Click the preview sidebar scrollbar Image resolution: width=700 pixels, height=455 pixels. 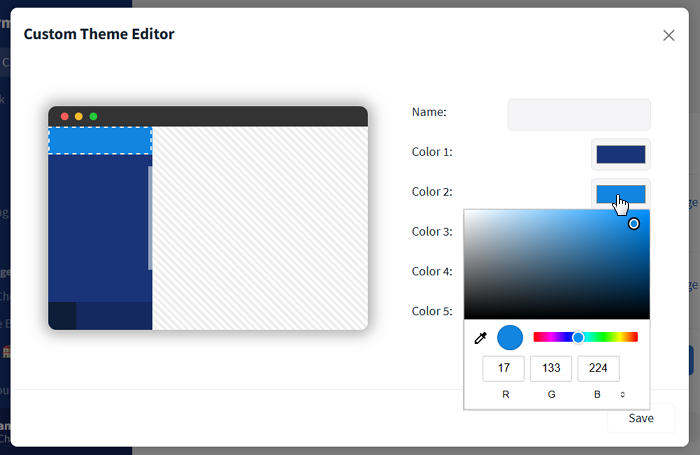[x=150, y=218]
